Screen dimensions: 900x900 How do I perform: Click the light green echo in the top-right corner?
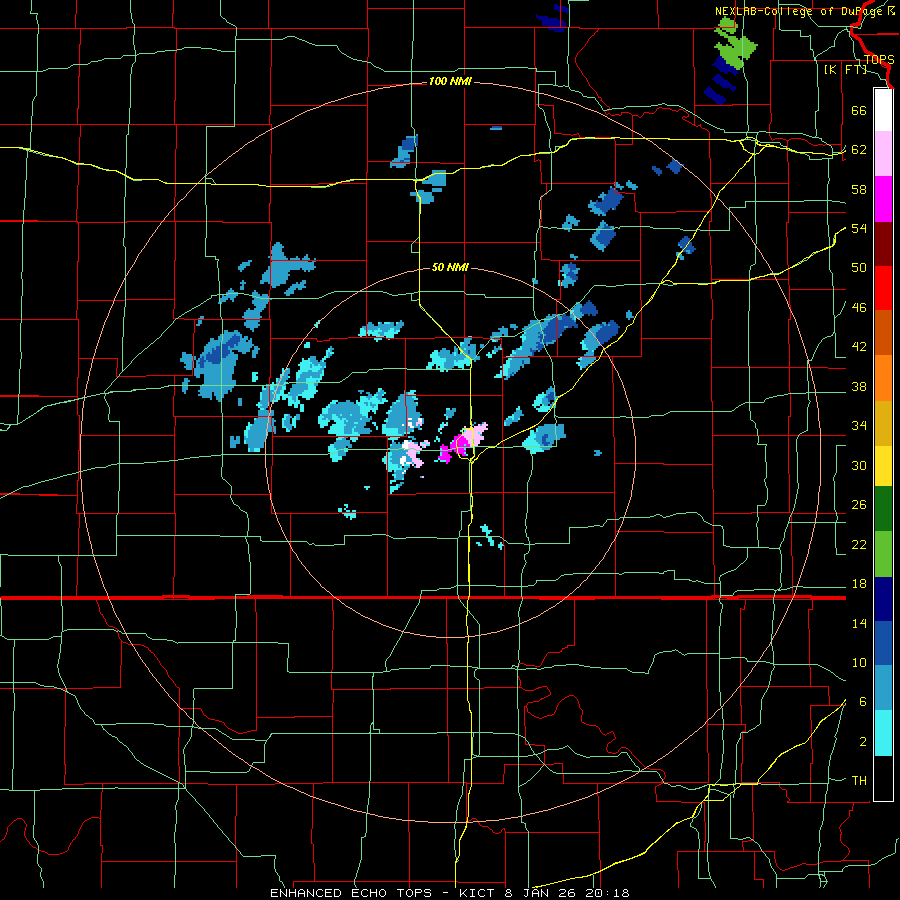(x=734, y=43)
